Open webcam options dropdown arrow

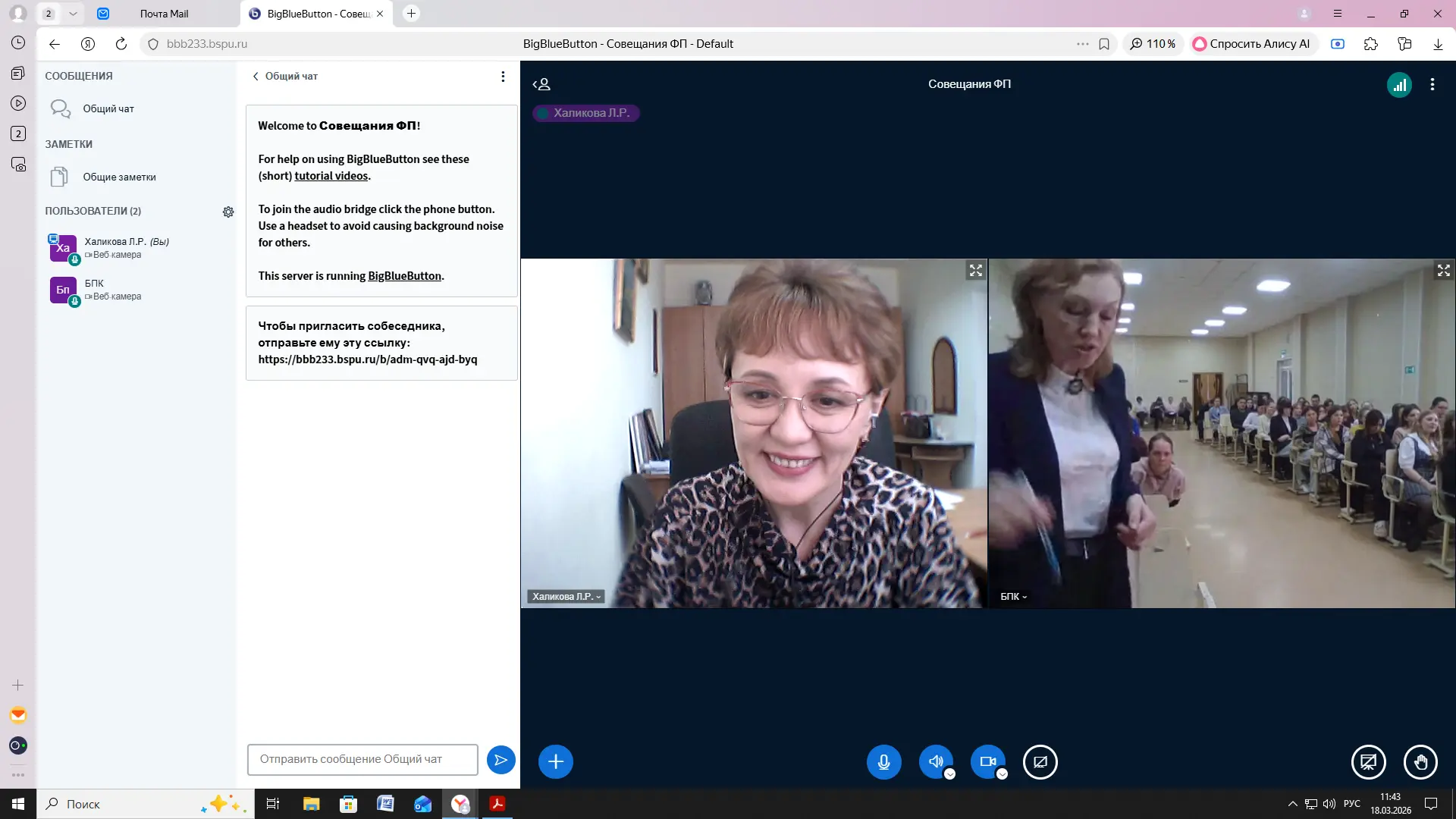pos(1002,774)
